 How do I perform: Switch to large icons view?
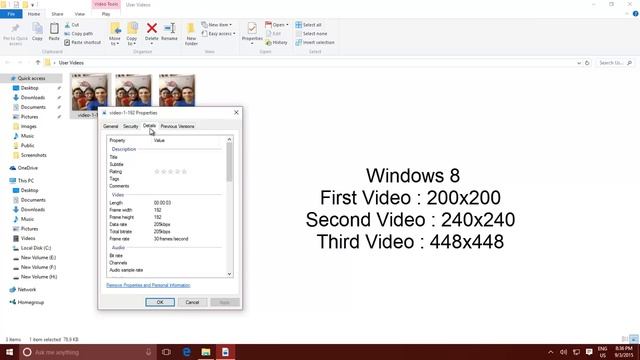(634, 339)
